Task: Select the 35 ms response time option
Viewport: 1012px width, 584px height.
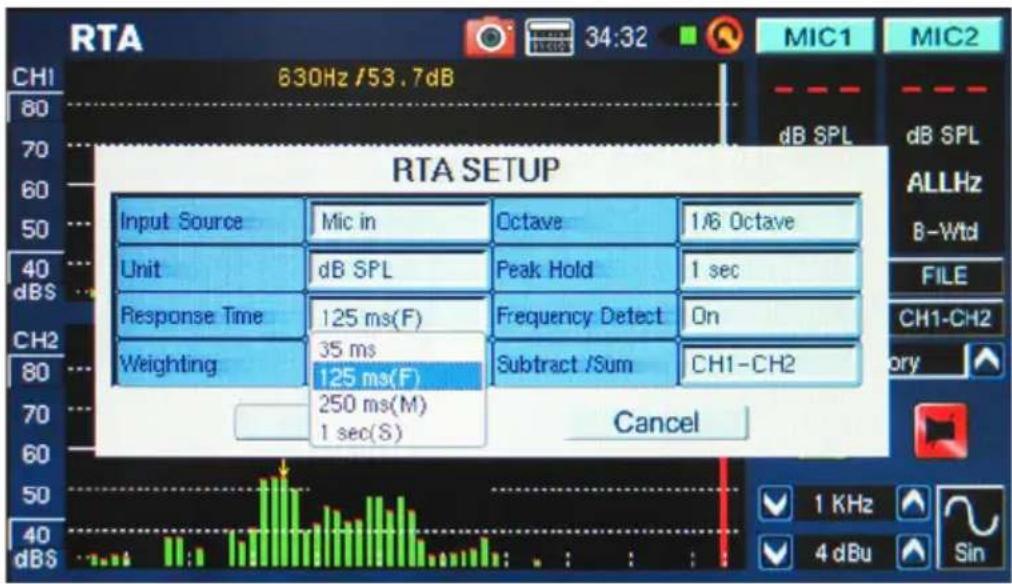Action: [x=397, y=350]
